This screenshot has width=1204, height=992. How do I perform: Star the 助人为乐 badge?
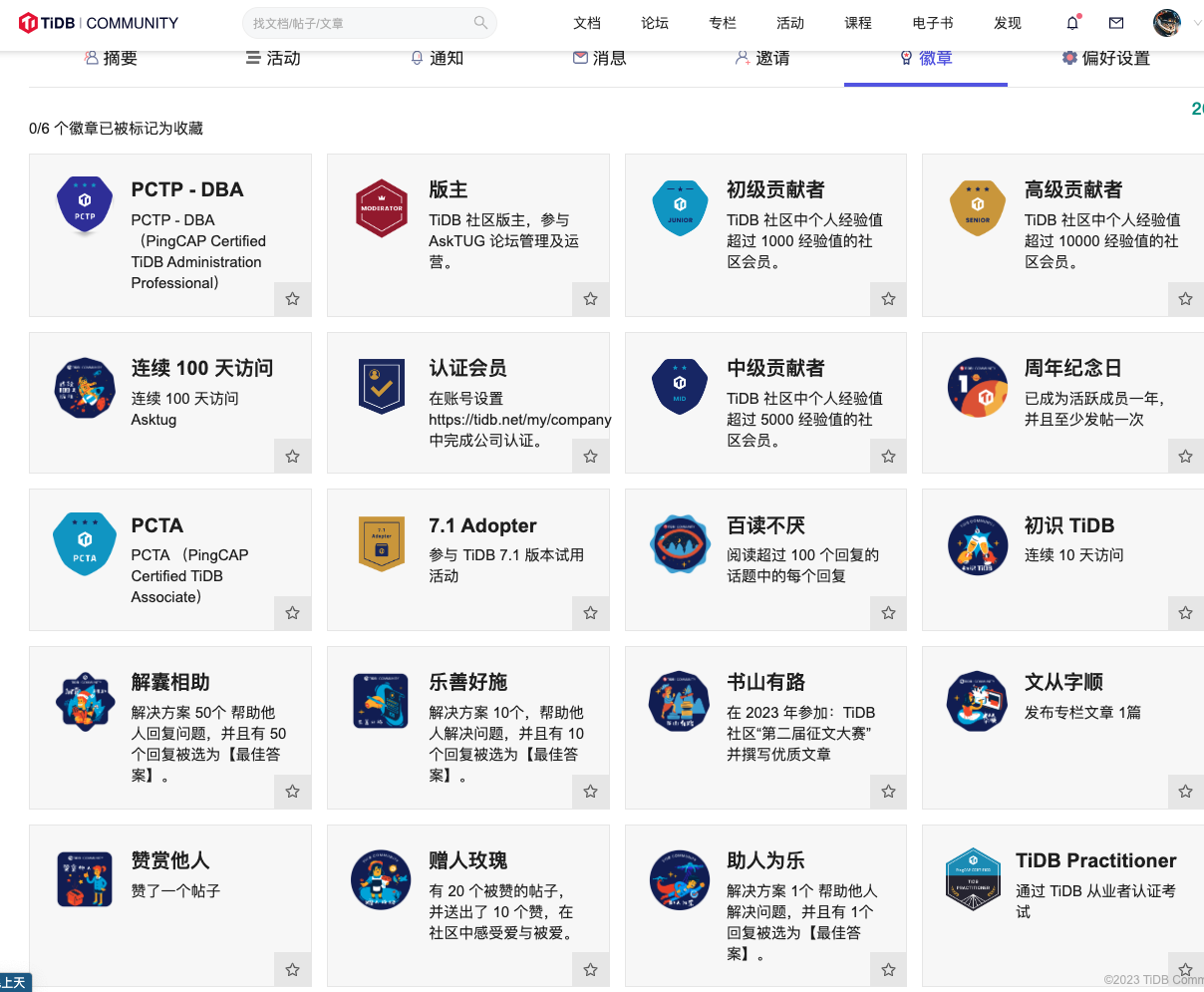pos(889,969)
